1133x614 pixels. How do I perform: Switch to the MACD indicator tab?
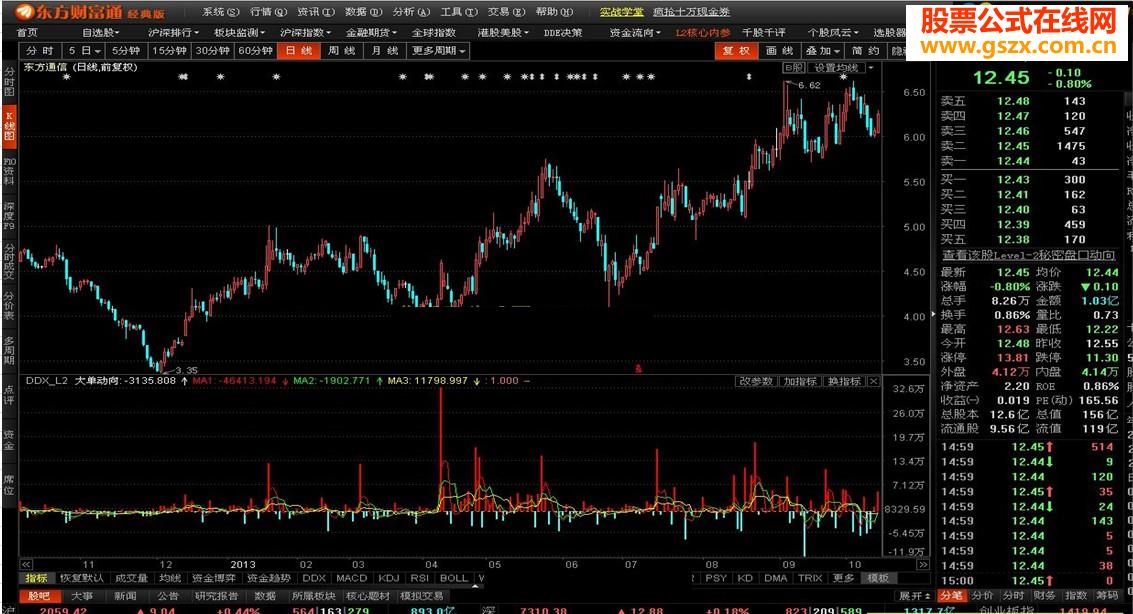pyautogui.click(x=351, y=577)
